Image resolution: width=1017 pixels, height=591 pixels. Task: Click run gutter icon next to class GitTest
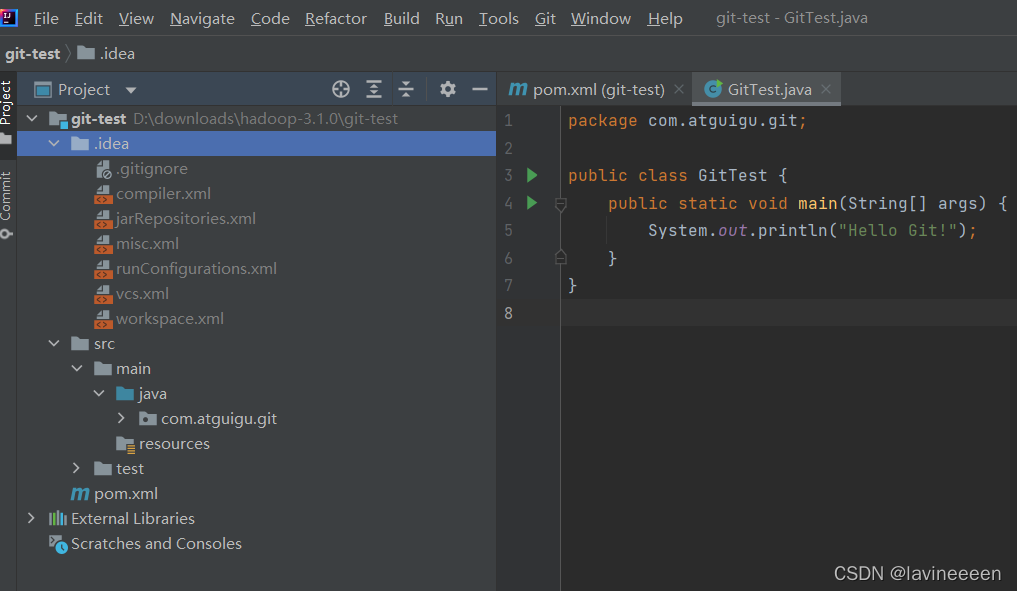532,175
